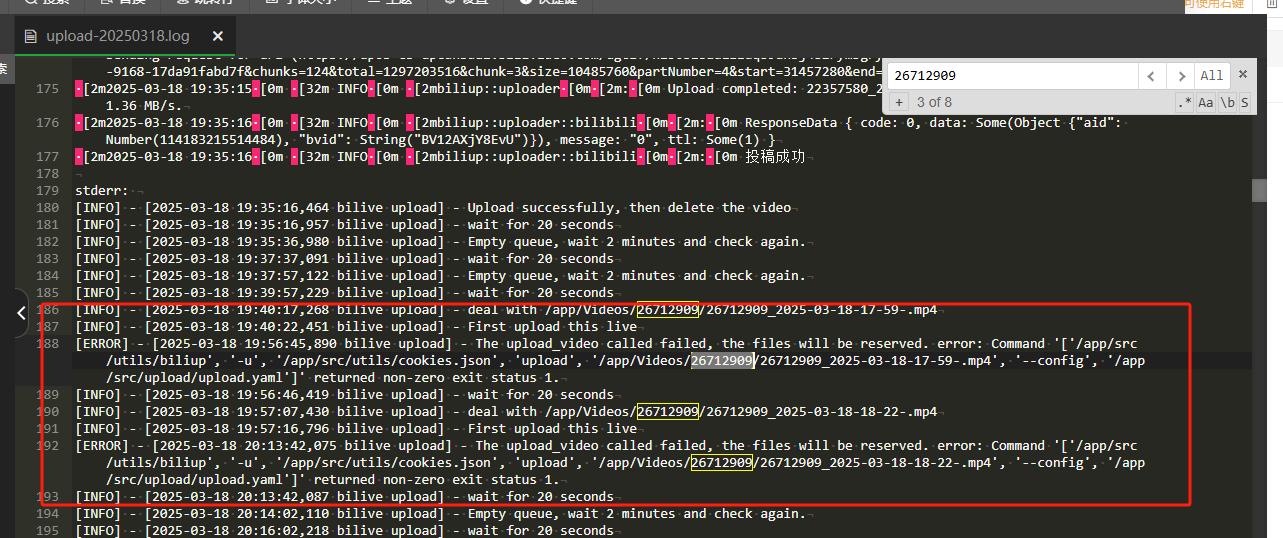Click the '1.36 MB/s.' text
The height and width of the screenshot is (538, 1283).
pyautogui.click(x=144, y=106)
